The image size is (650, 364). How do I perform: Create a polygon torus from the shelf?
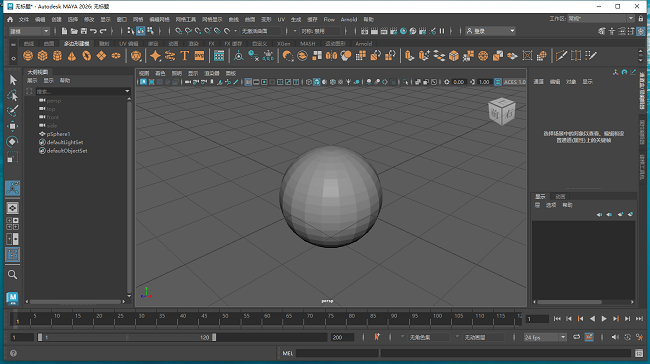87,56
